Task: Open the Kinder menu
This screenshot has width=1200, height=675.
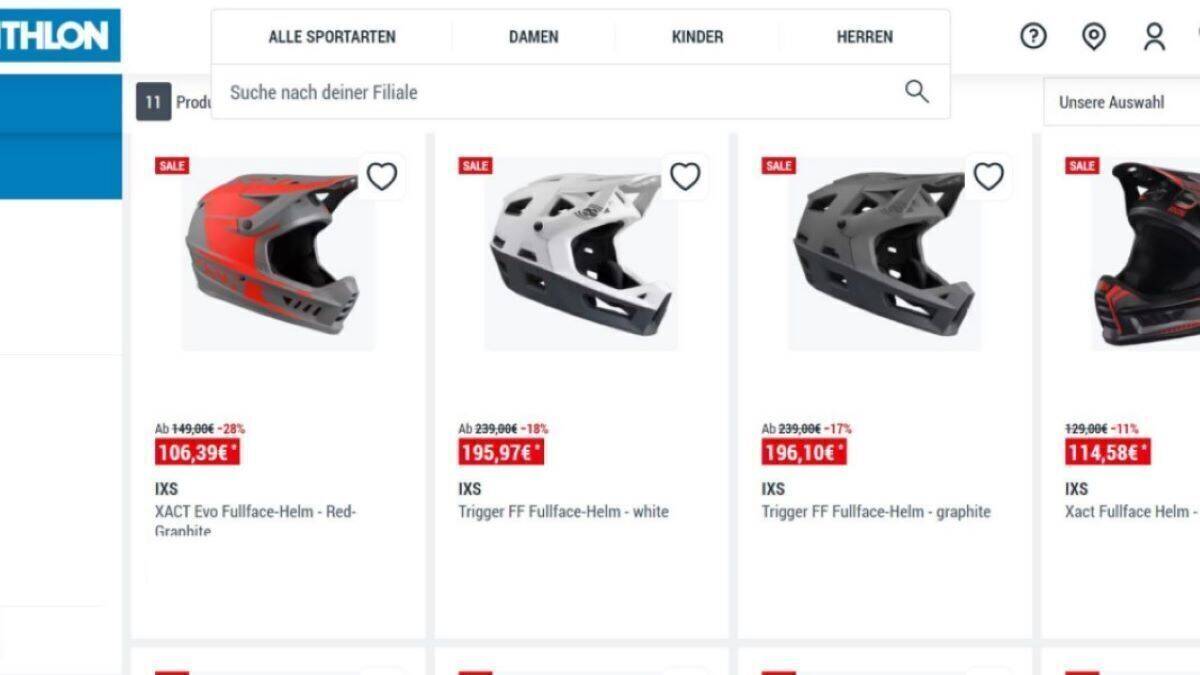Action: [x=697, y=37]
